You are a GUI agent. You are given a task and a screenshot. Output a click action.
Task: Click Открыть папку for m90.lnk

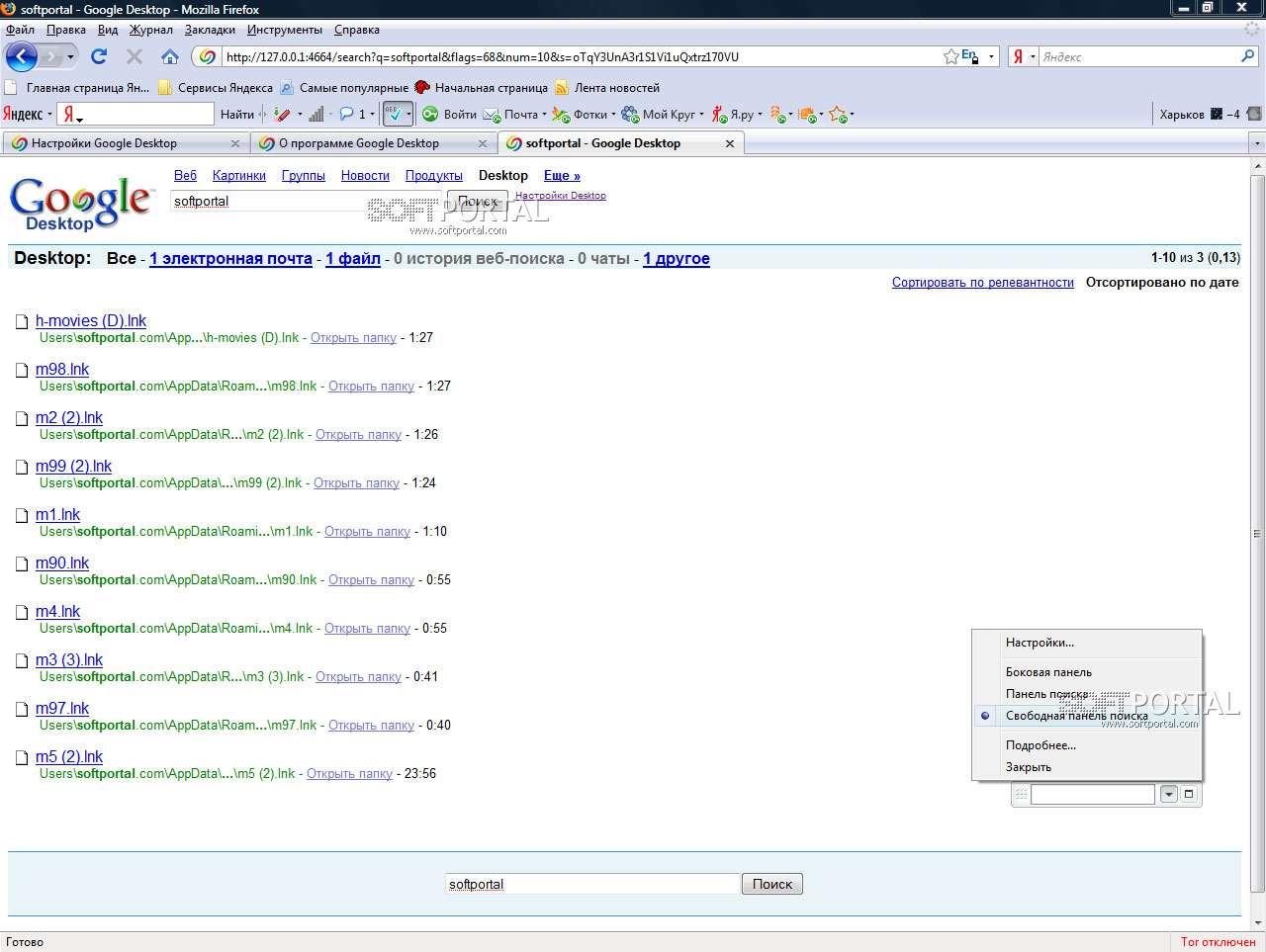[x=371, y=580]
